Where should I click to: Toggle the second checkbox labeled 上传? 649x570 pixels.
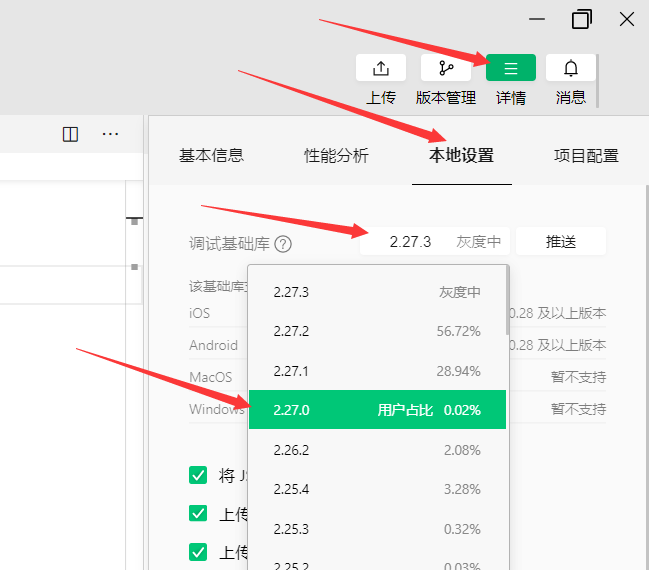click(x=198, y=513)
